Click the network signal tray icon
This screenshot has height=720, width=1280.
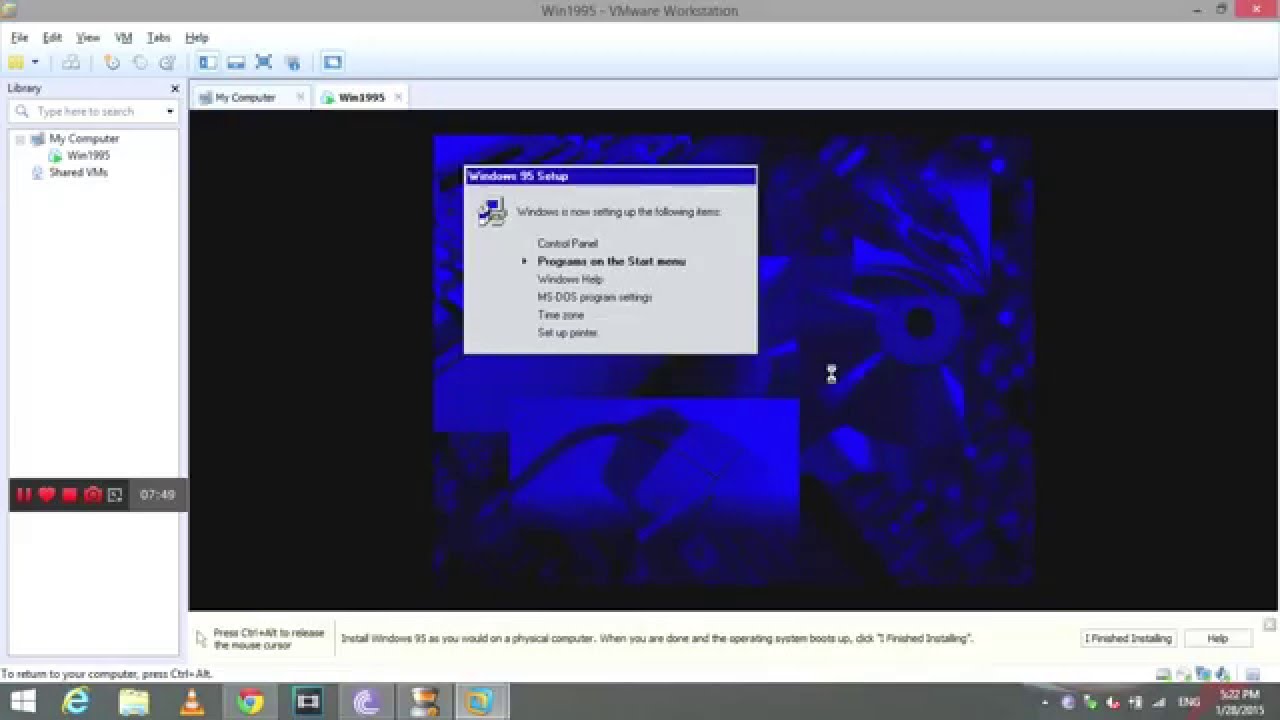point(1159,702)
